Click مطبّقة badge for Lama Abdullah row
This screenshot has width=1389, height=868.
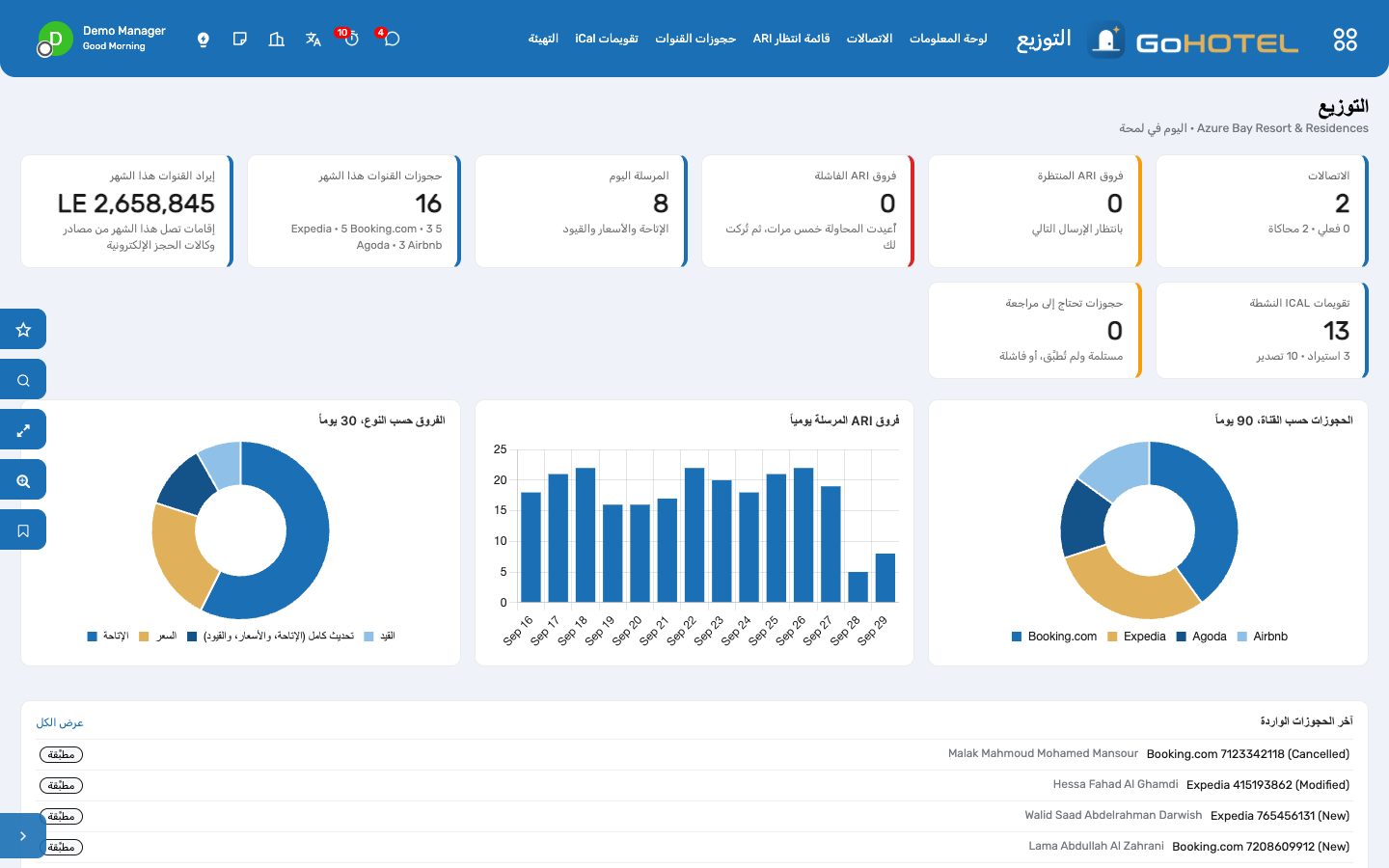pos(61,847)
